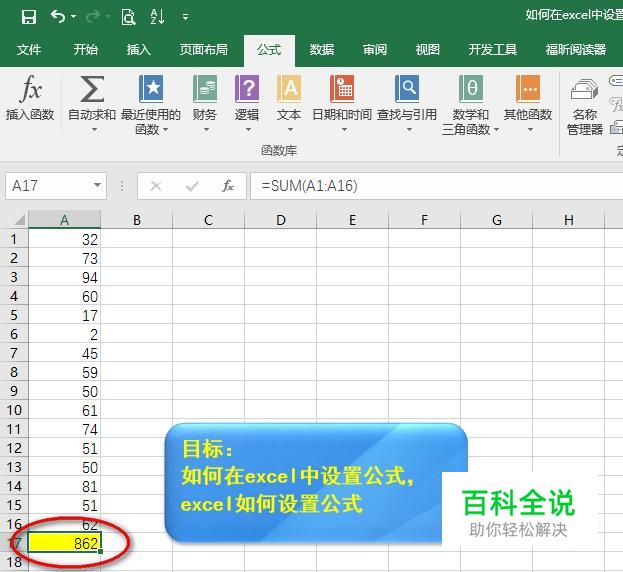Click the 插入函数 fx icon
Viewport: 623px width, 572px height.
(x=30, y=89)
